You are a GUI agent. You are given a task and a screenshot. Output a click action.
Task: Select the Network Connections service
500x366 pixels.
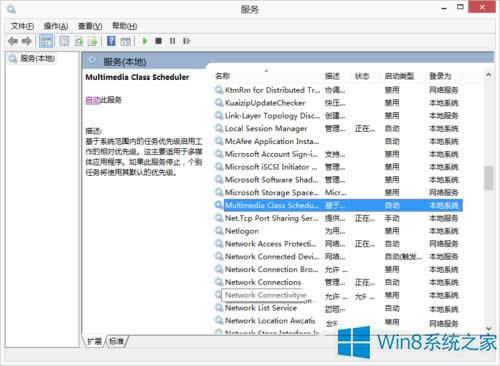[338, 282]
